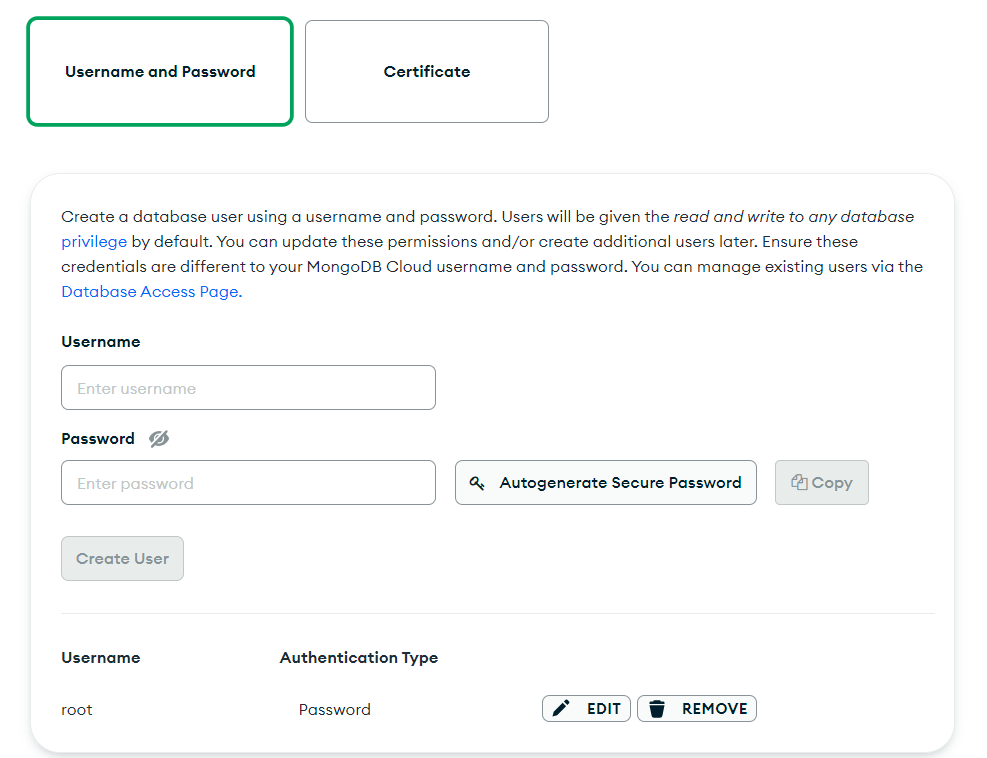The width and height of the screenshot is (987, 758).
Task: Open the privilege link
Action: coord(94,242)
